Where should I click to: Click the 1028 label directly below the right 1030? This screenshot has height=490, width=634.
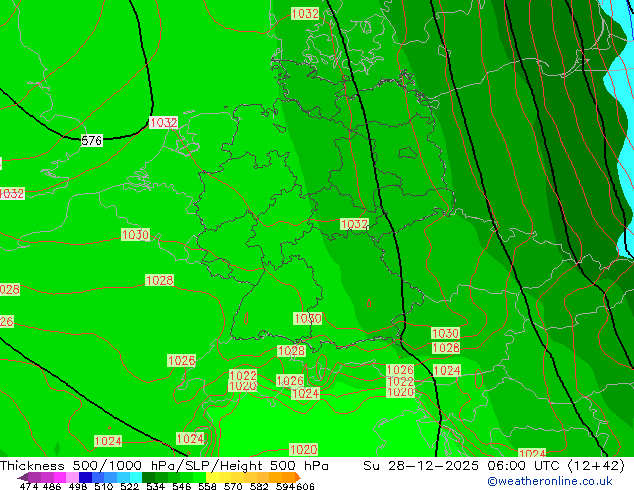click(446, 348)
